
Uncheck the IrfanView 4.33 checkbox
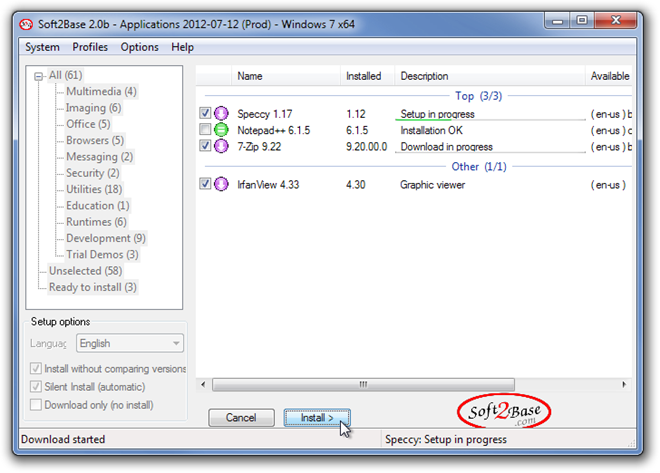tap(205, 183)
